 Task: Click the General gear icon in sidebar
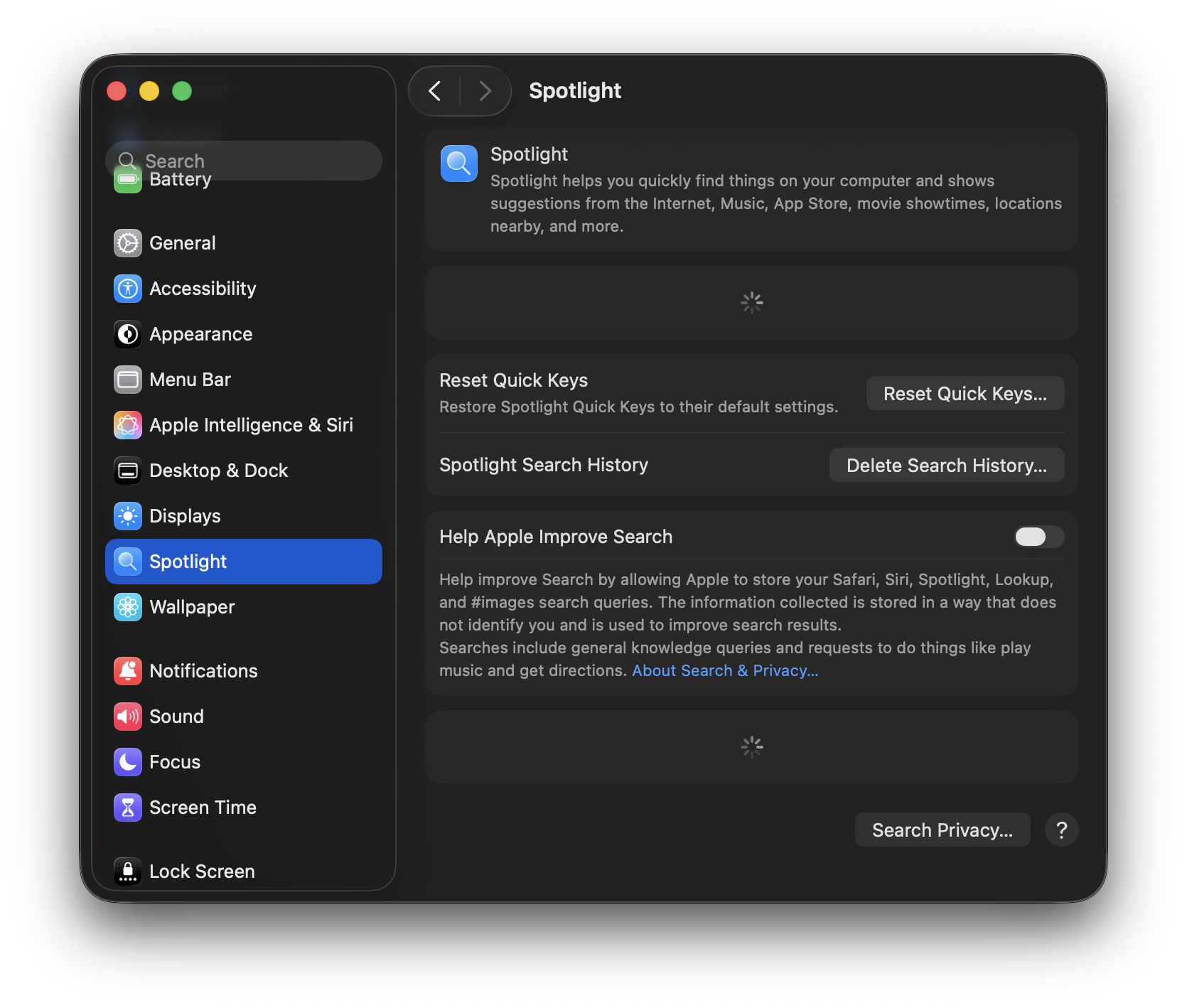[x=128, y=243]
